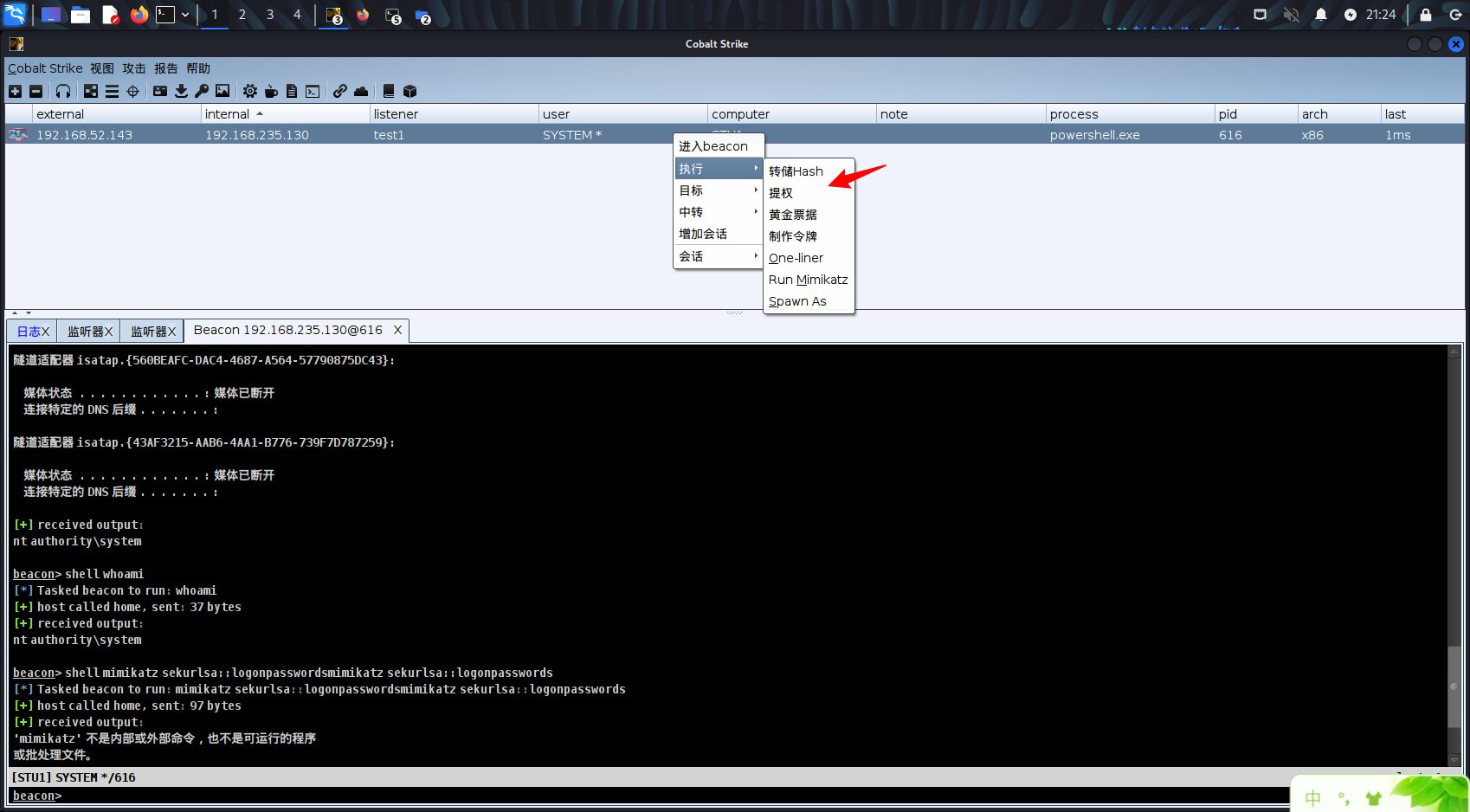The image size is (1470, 812).
Task: Select Spawn As from submenu
Action: (x=809, y=301)
